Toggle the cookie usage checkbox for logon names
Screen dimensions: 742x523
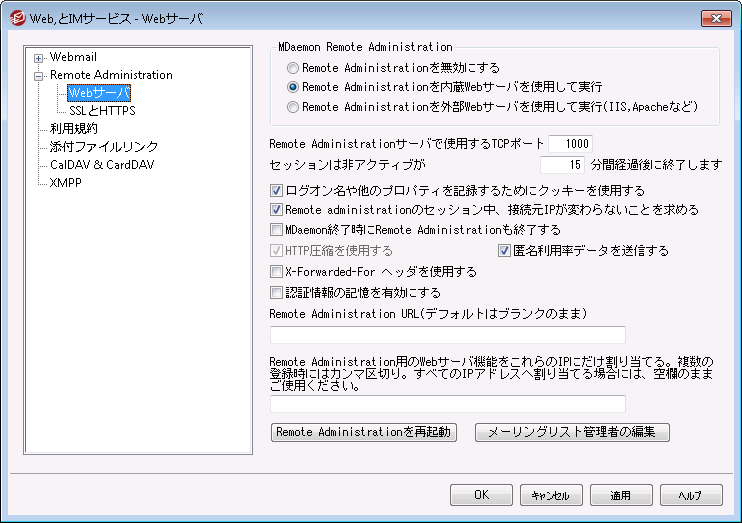coord(277,190)
